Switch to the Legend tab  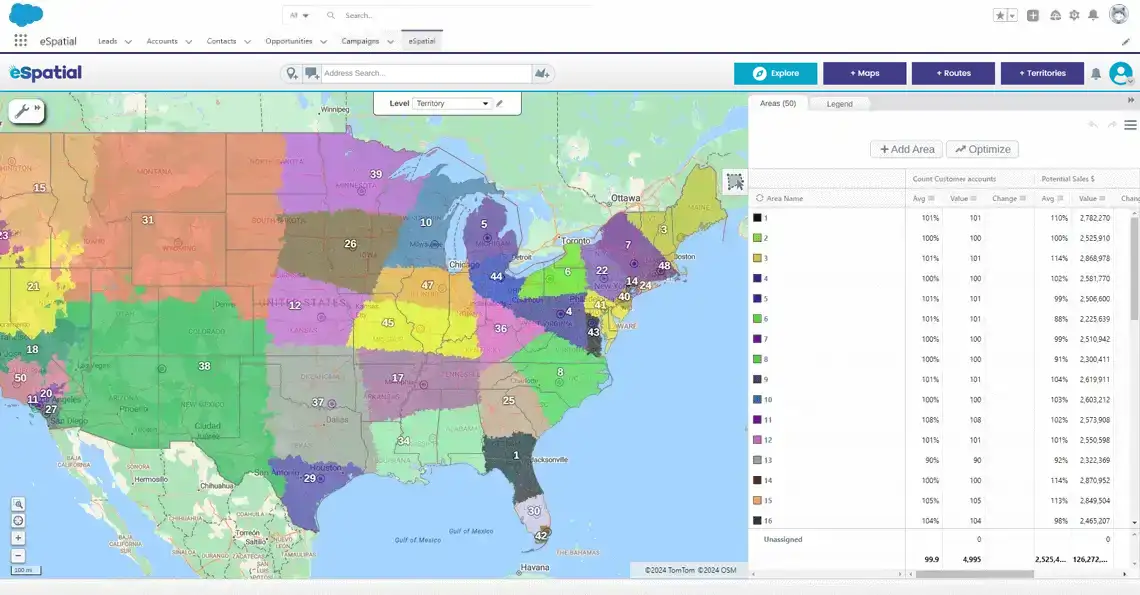coord(840,103)
